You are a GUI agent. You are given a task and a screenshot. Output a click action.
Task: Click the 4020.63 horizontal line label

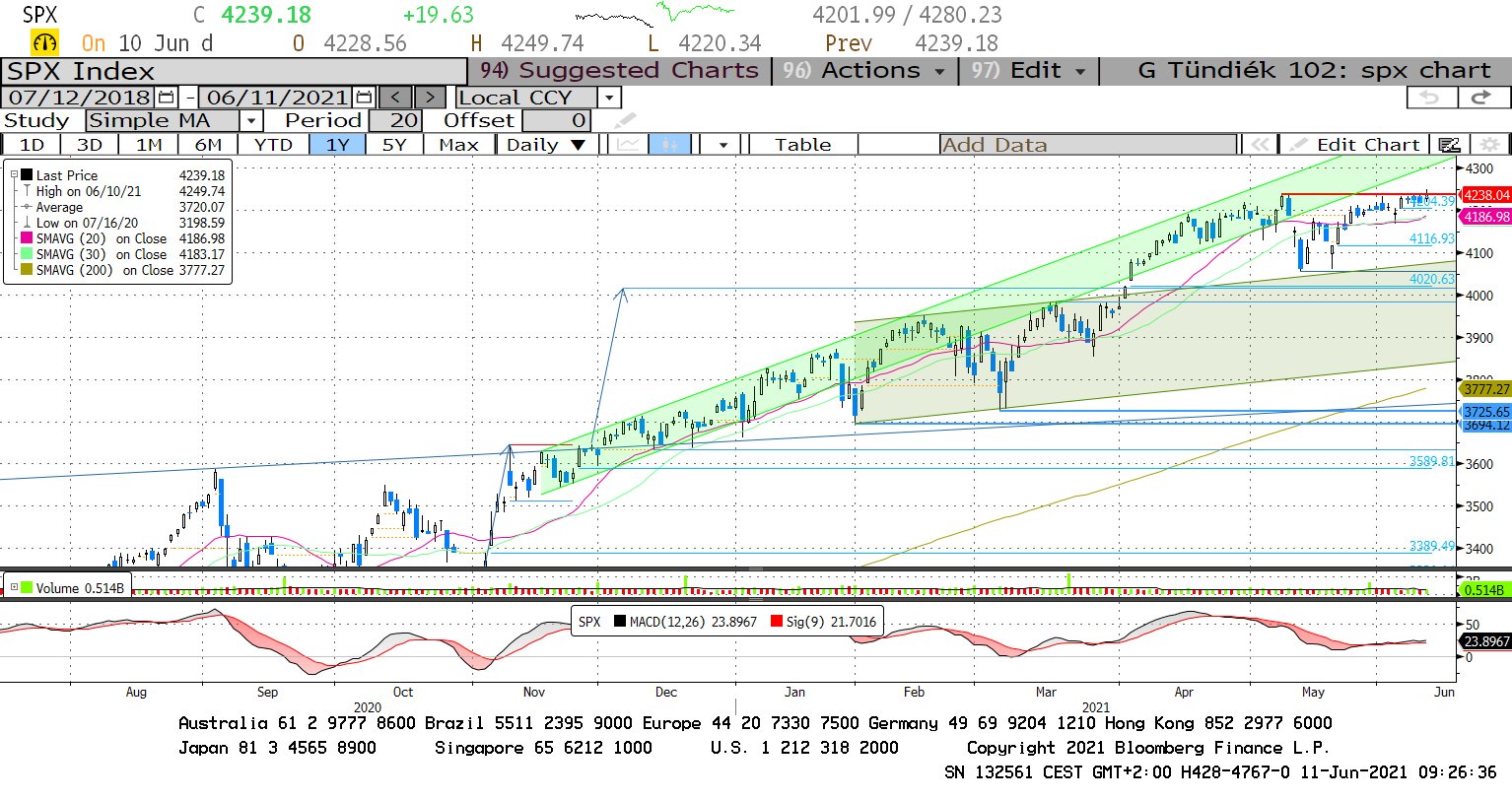[x=1431, y=279]
